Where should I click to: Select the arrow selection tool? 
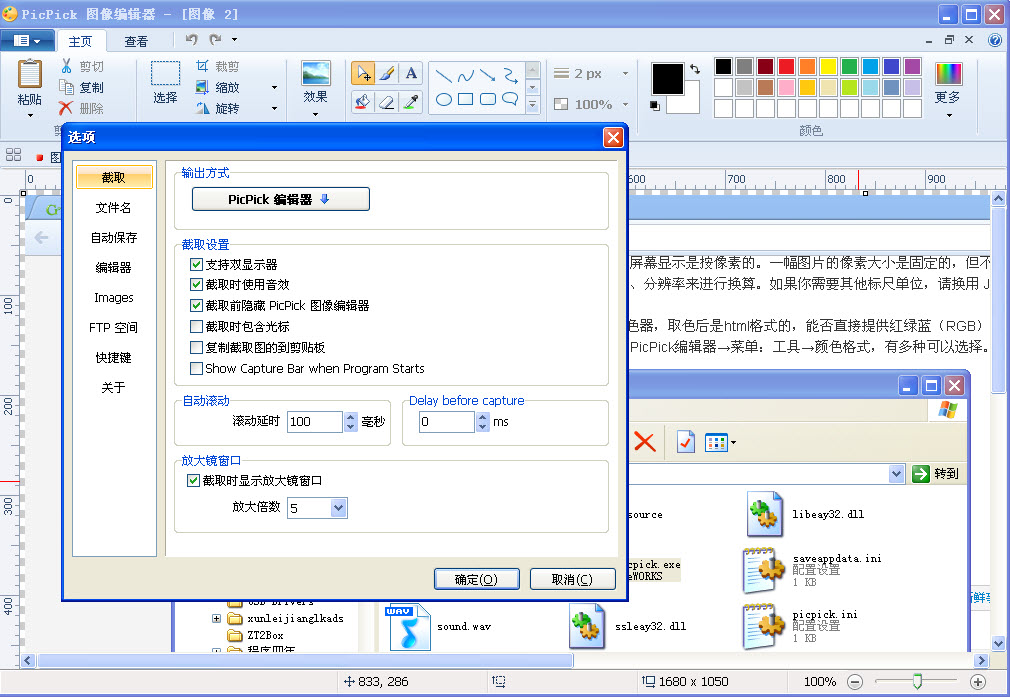[363, 73]
